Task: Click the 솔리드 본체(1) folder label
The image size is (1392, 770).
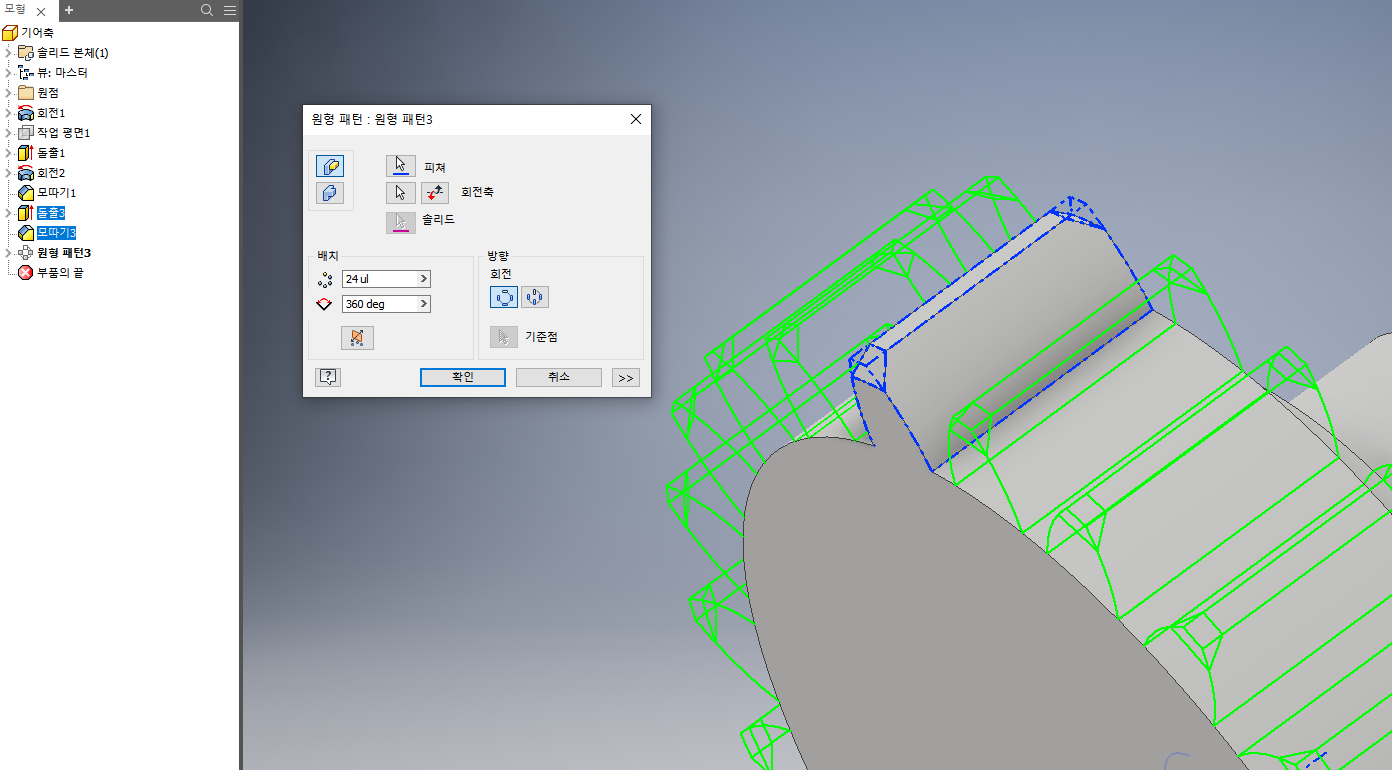Action: [x=73, y=53]
